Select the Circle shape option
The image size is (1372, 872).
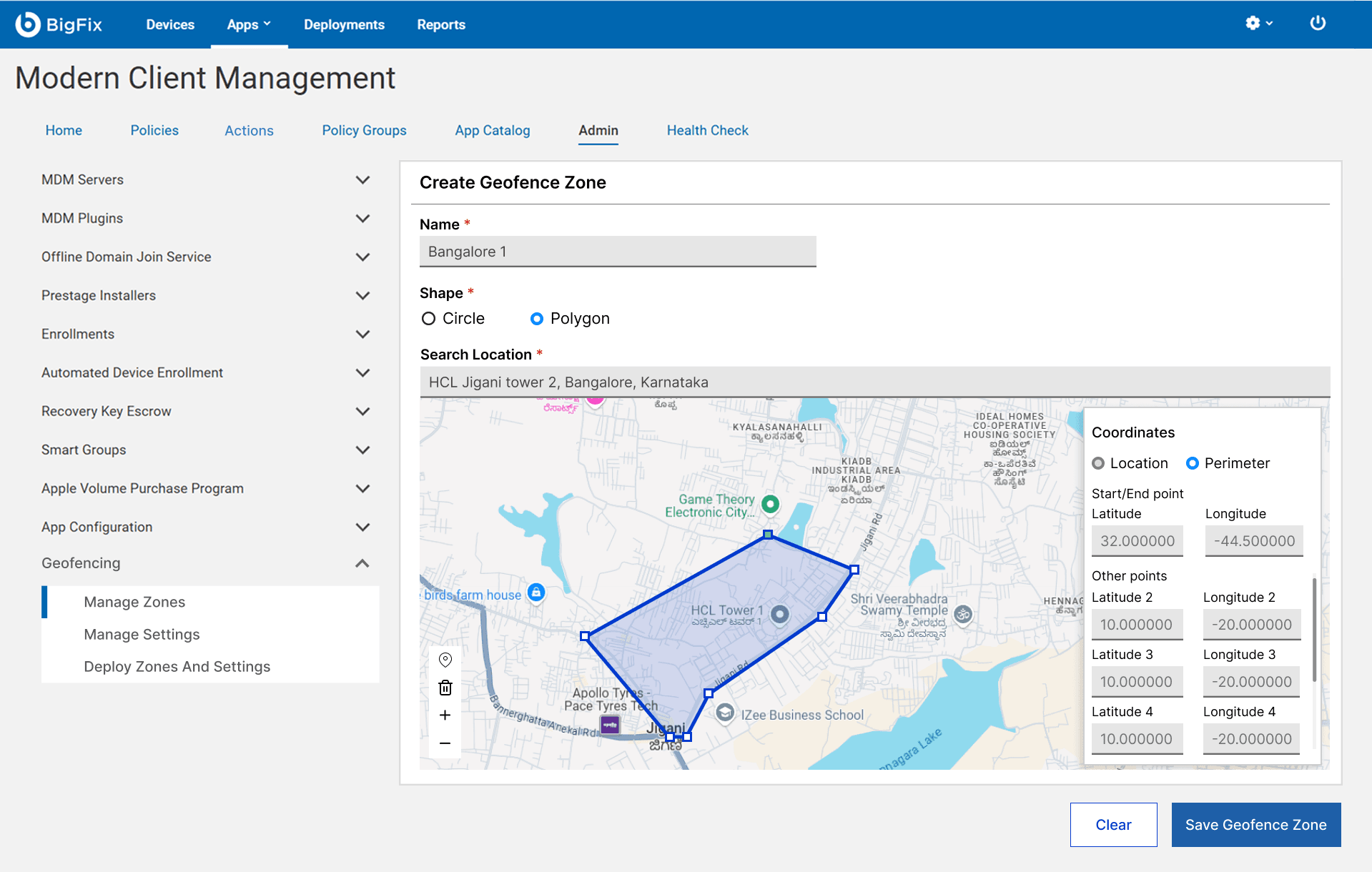[428, 319]
